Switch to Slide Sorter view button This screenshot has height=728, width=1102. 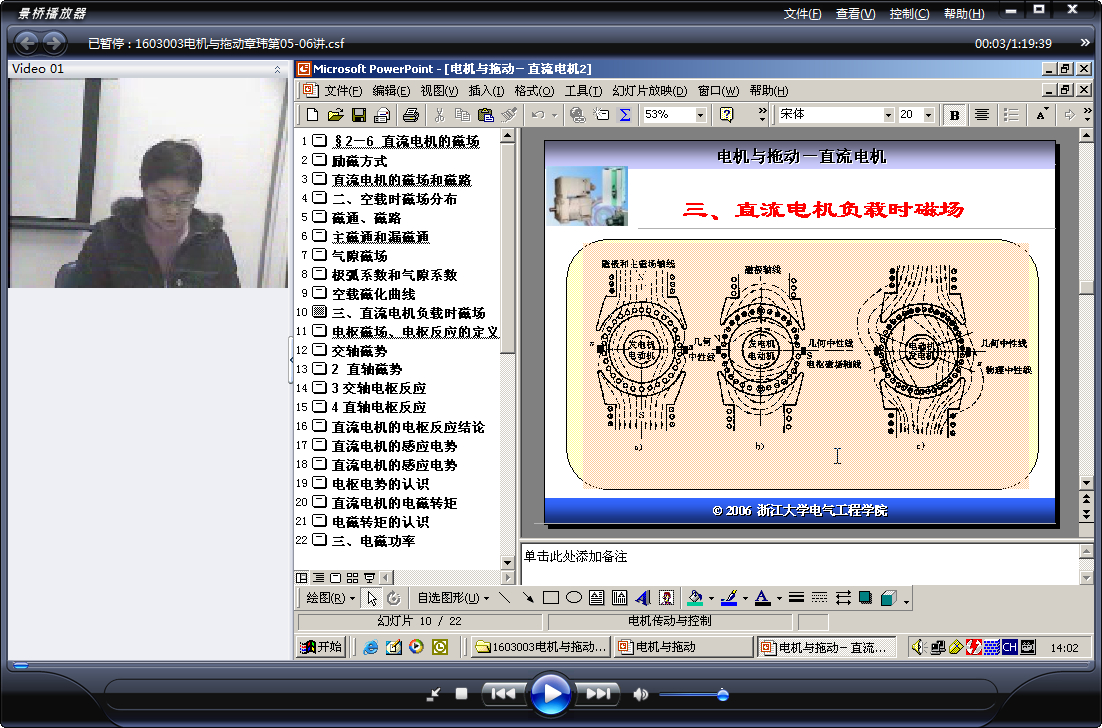[x=352, y=578]
